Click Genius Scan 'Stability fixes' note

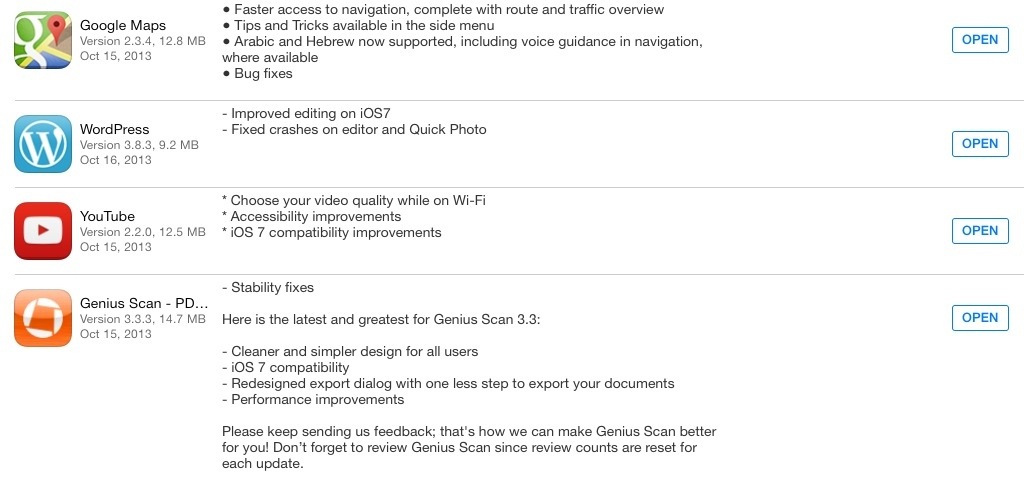click(x=268, y=287)
